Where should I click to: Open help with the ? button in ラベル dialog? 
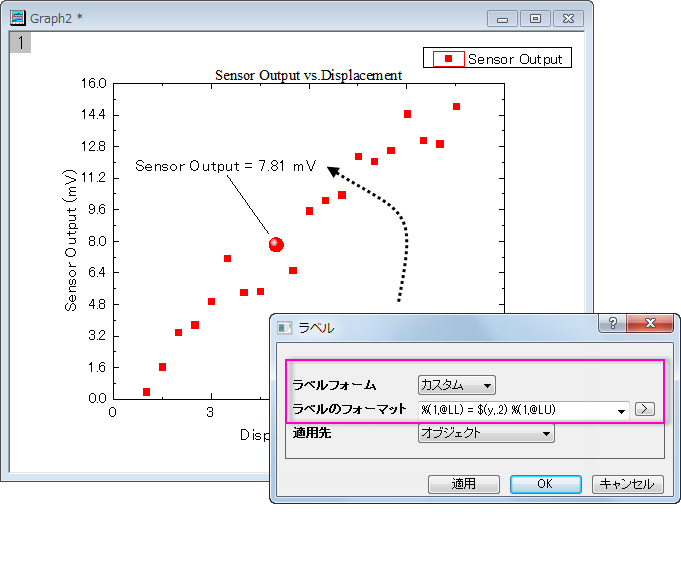[x=612, y=323]
